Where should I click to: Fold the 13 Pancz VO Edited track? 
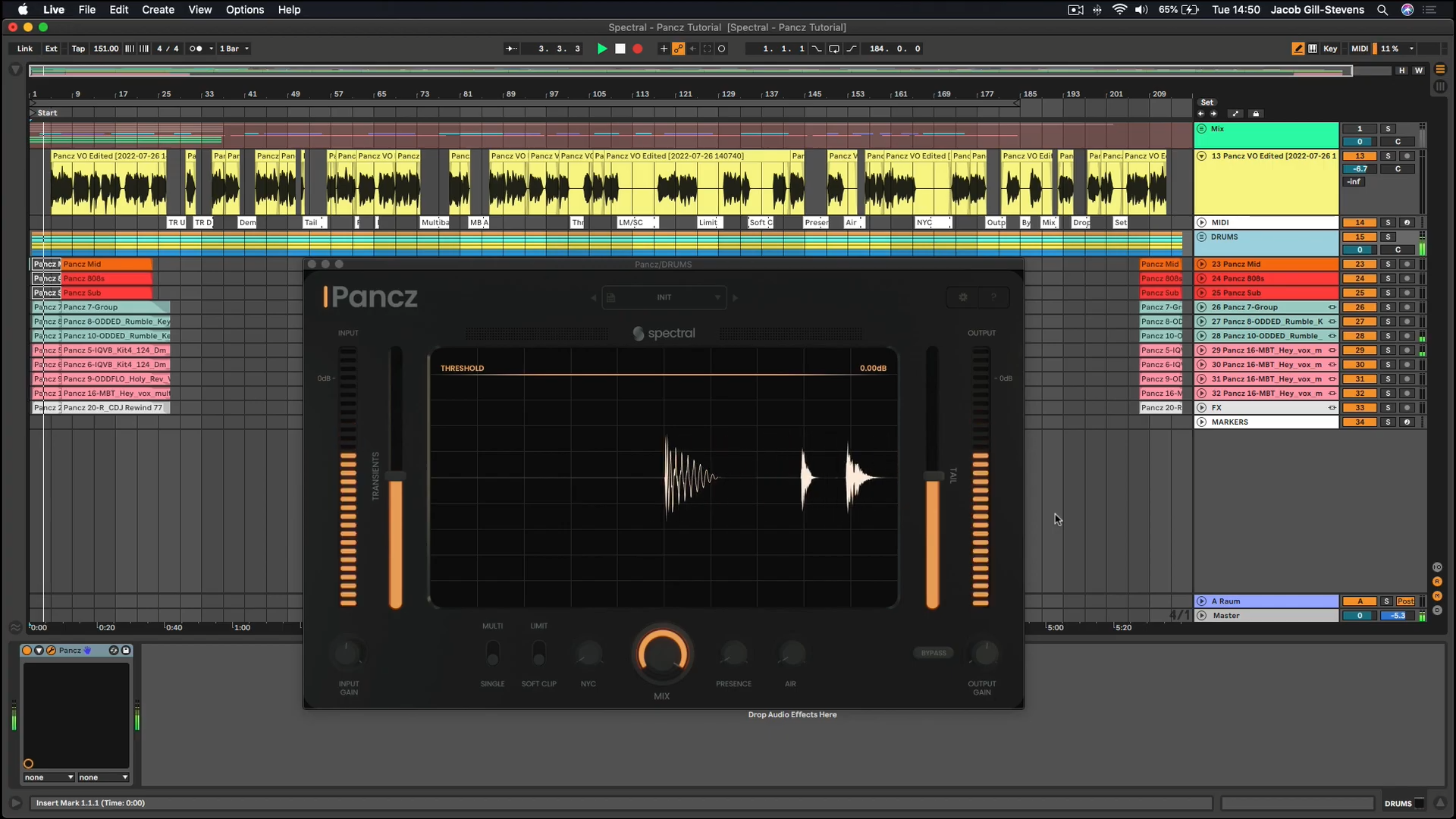tap(1201, 156)
